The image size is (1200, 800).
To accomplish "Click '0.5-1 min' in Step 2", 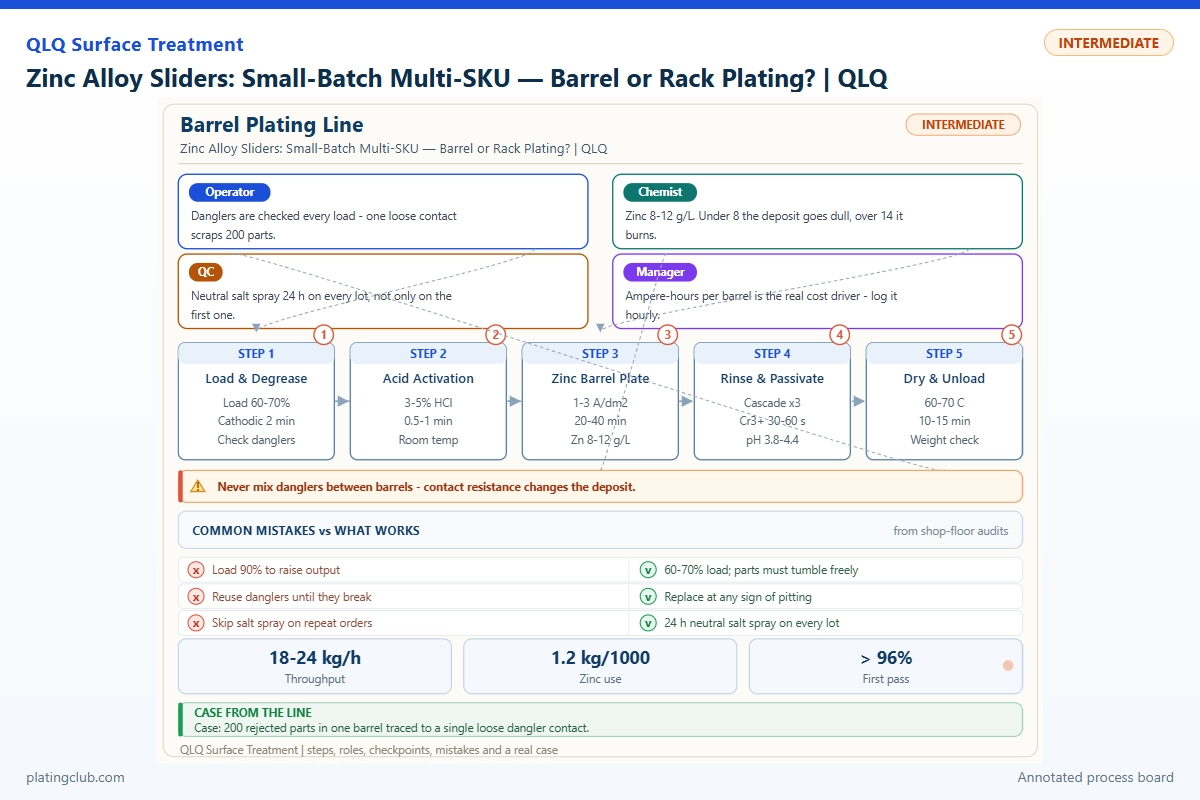I will (x=428, y=421).
